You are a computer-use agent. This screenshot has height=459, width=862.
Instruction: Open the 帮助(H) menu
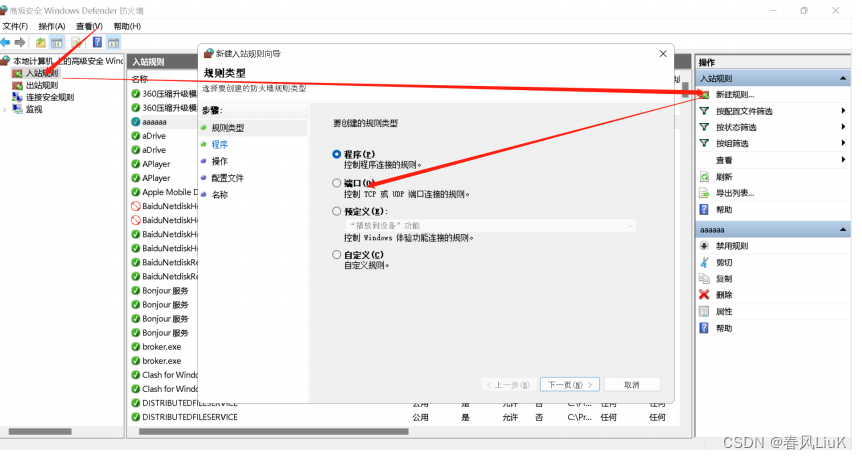click(127, 26)
